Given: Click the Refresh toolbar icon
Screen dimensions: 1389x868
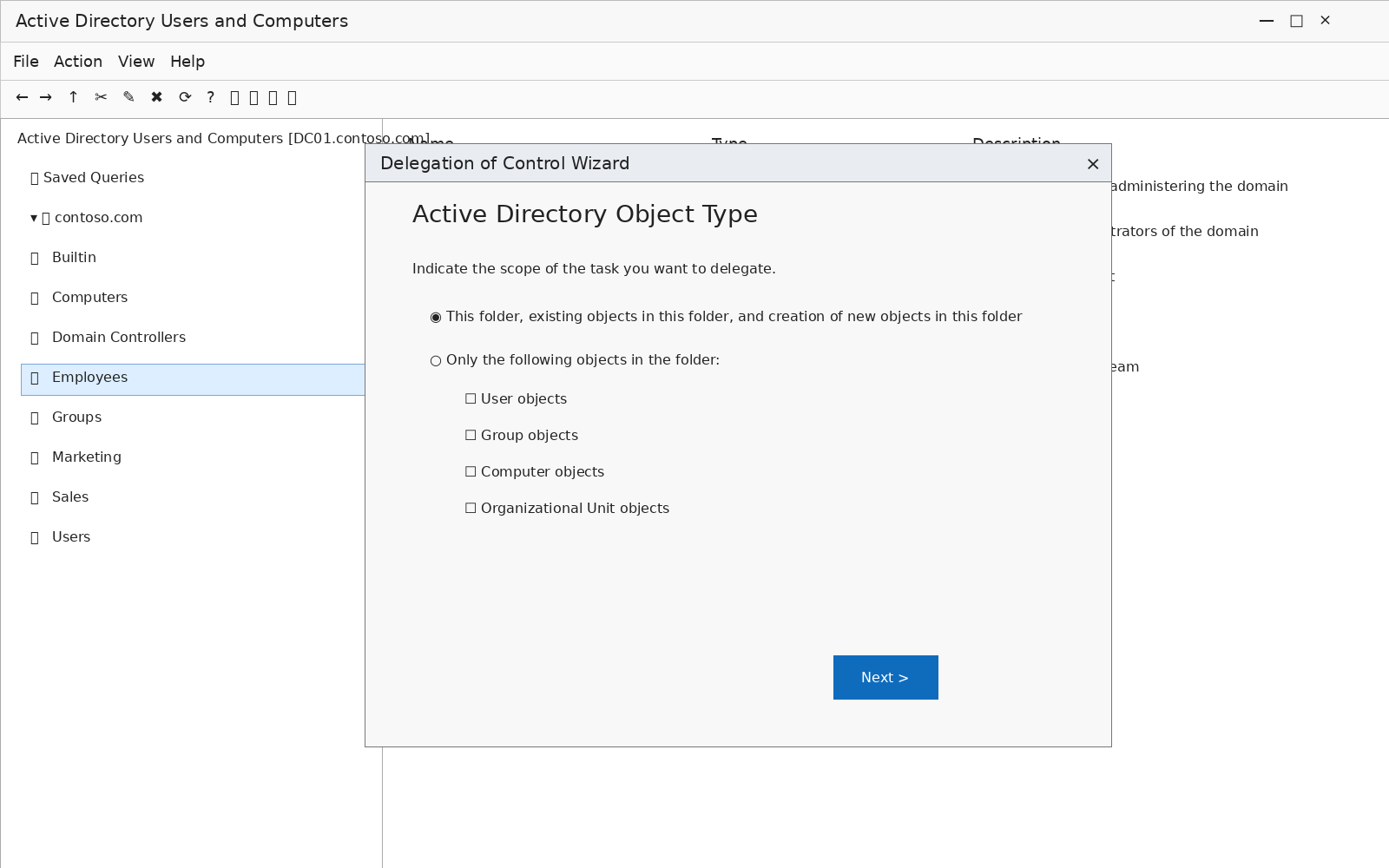Looking at the screenshot, I should point(185,97).
